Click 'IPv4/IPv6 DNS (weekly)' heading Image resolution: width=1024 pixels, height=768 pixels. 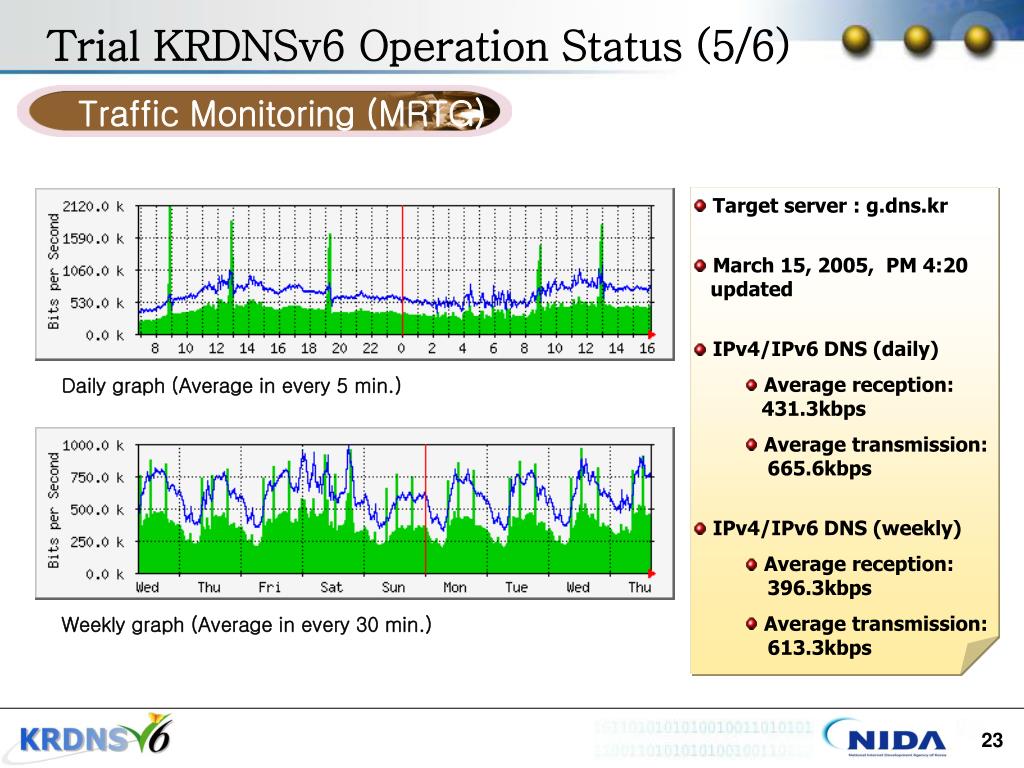[x=837, y=528]
